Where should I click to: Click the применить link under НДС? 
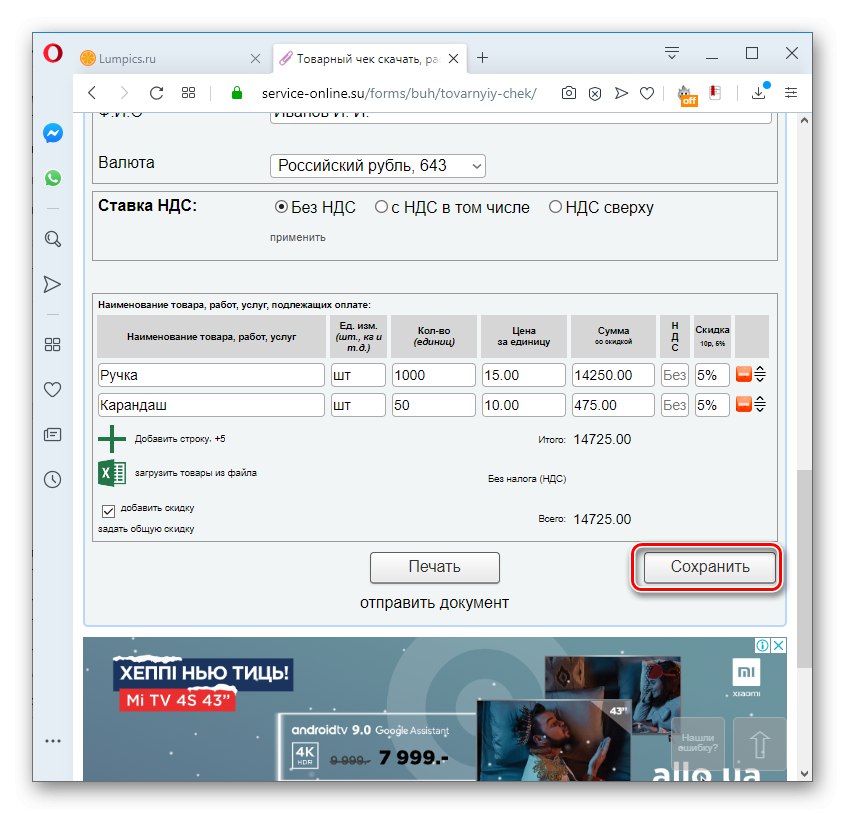[x=297, y=237]
